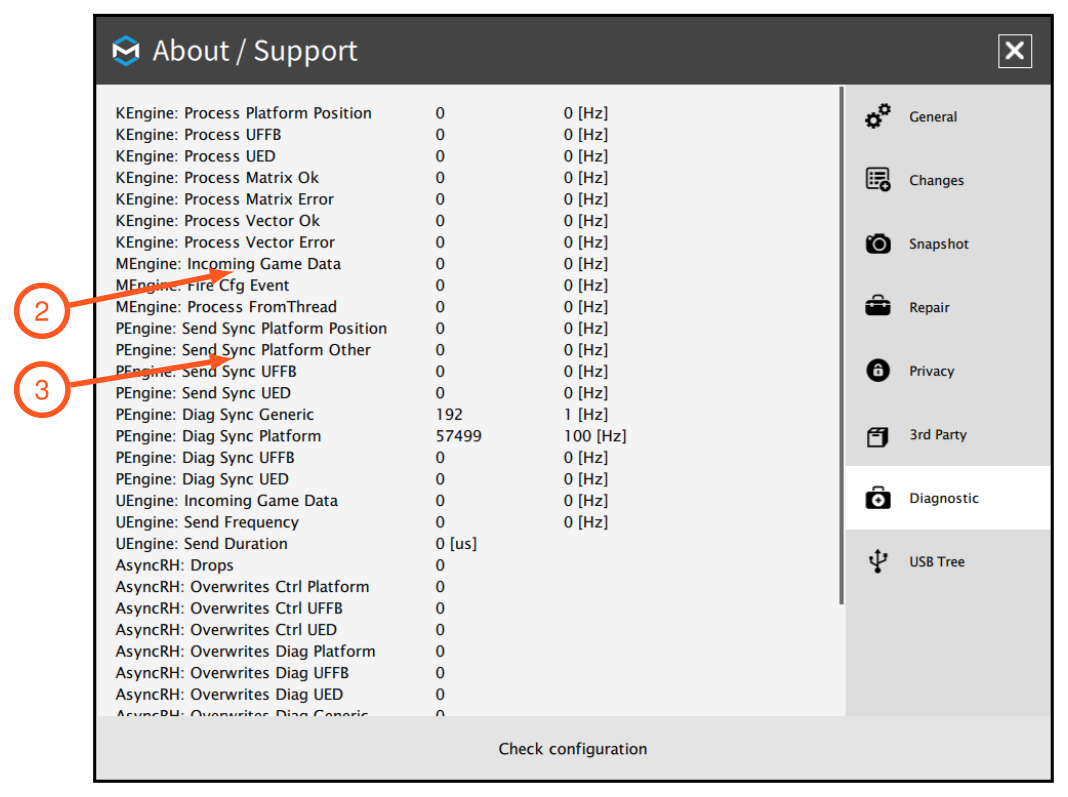Open the USB Tree tab label
Image resolution: width=1068 pixels, height=797 pixels.
(937, 561)
